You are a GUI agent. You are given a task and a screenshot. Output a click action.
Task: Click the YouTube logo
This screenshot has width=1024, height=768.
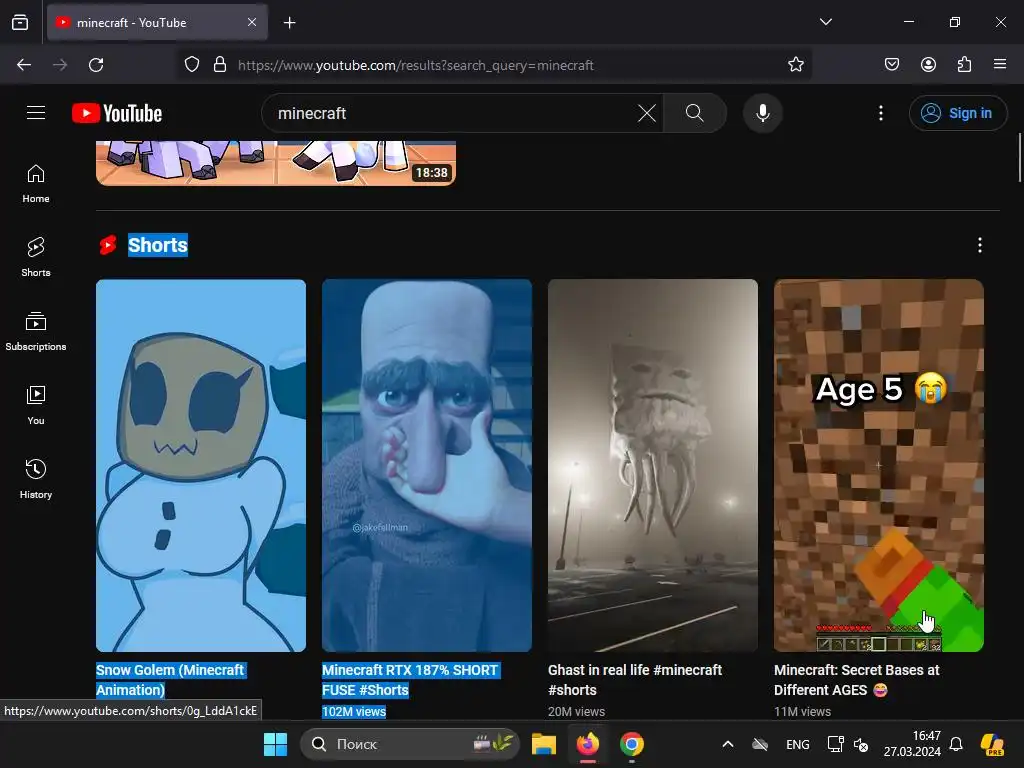117,113
